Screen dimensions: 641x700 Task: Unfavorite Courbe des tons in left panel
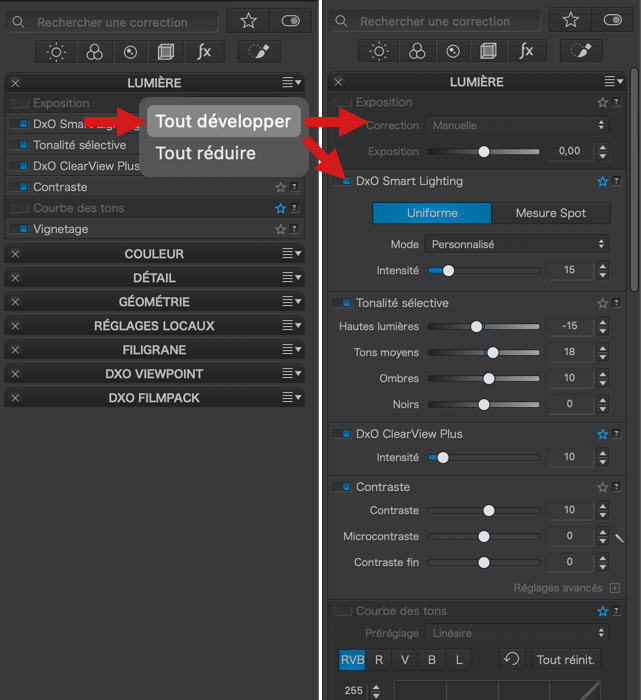pos(280,208)
